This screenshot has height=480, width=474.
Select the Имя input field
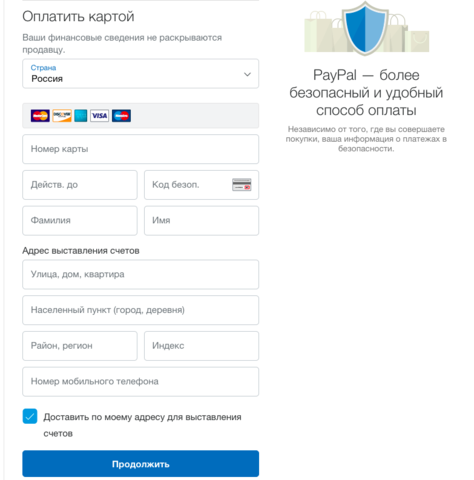pyautogui.click(x=201, y=221)
